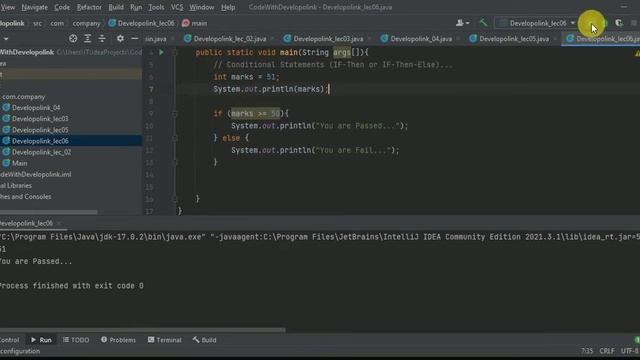Select Scratches and Consoles node in tree
This screenshot has height=360, width=640.
pos(26,196)
